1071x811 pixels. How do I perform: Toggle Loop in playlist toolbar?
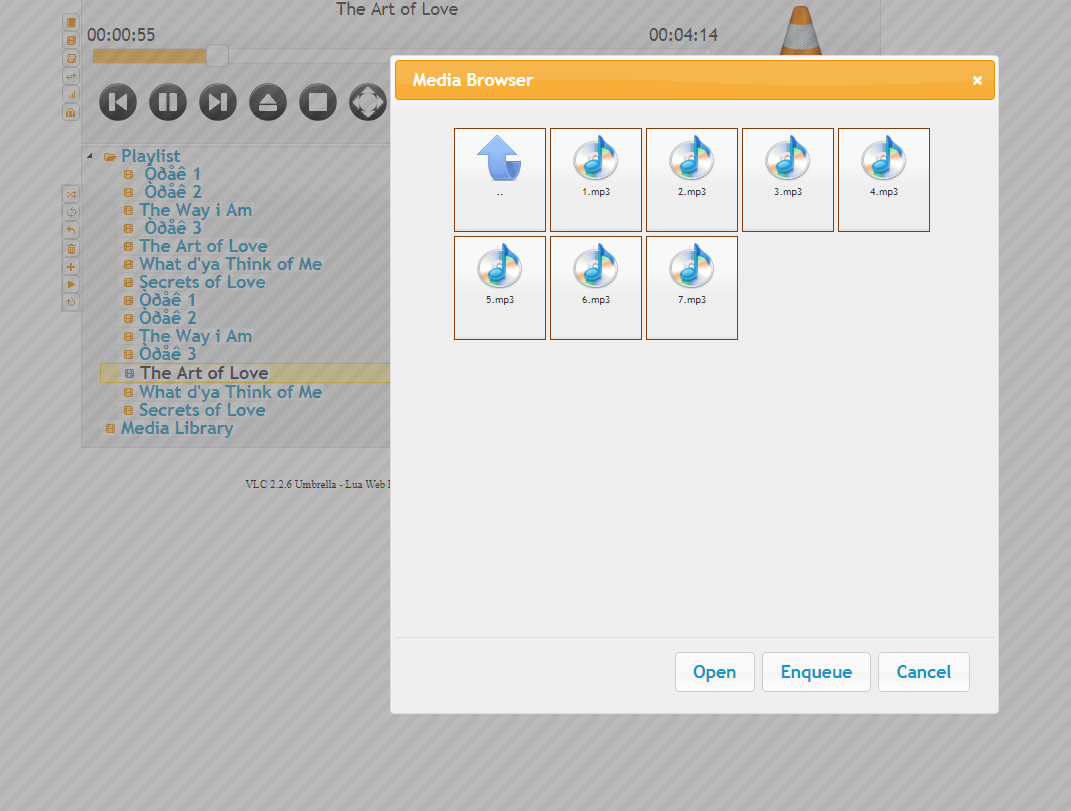pos(71,212)
